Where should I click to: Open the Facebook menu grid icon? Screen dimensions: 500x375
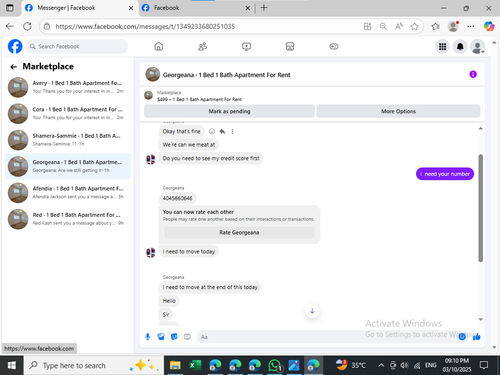click(x=442, y=47)
